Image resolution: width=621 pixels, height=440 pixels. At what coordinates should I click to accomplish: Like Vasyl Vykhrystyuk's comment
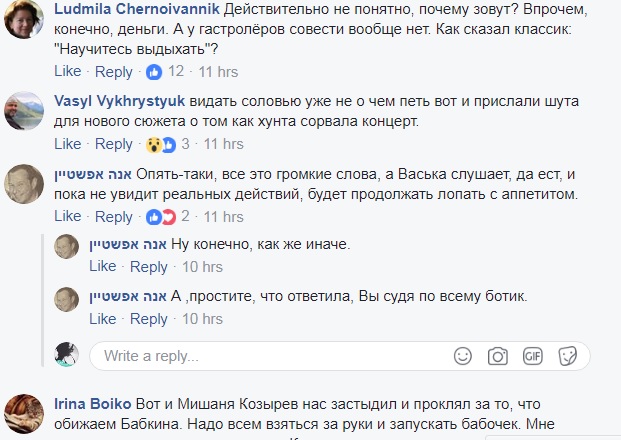pos(67,144)
